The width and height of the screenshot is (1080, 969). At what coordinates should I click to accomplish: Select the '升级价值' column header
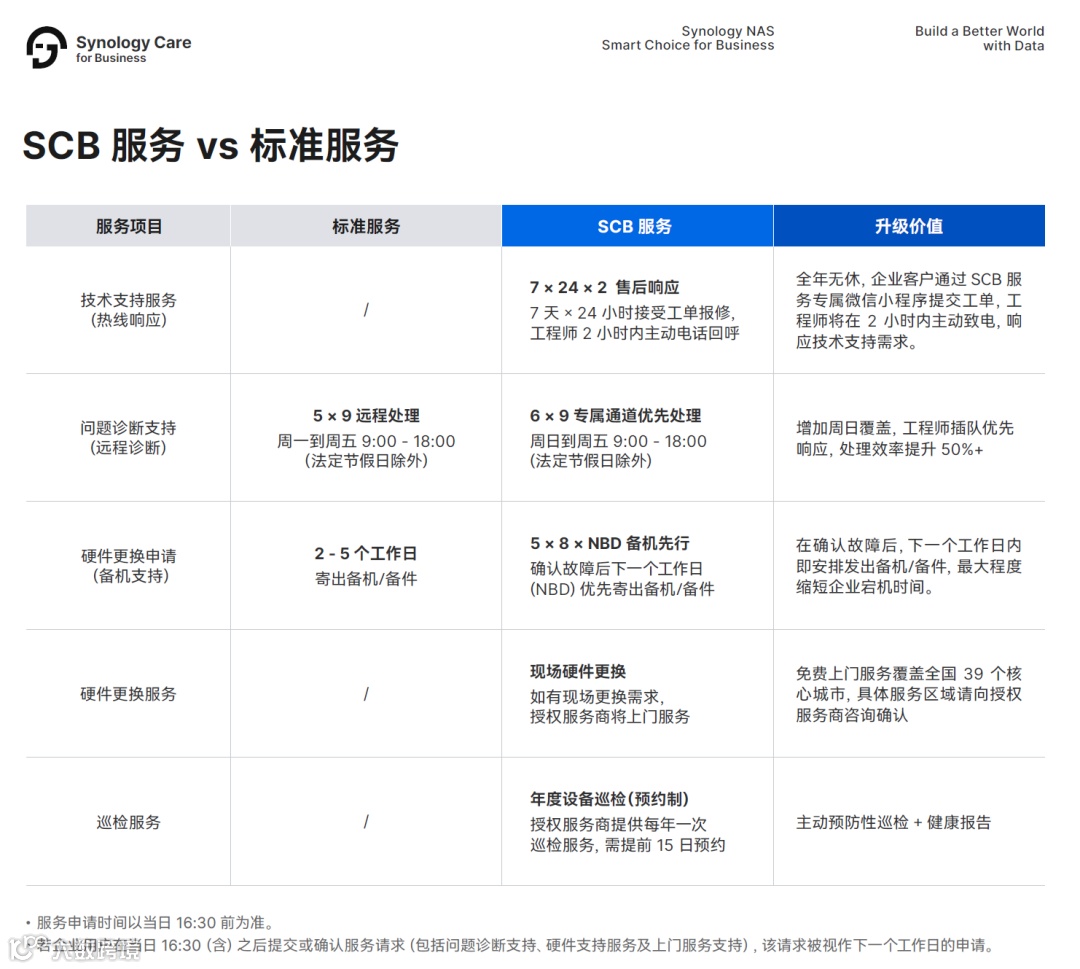(x=909, y=226)
